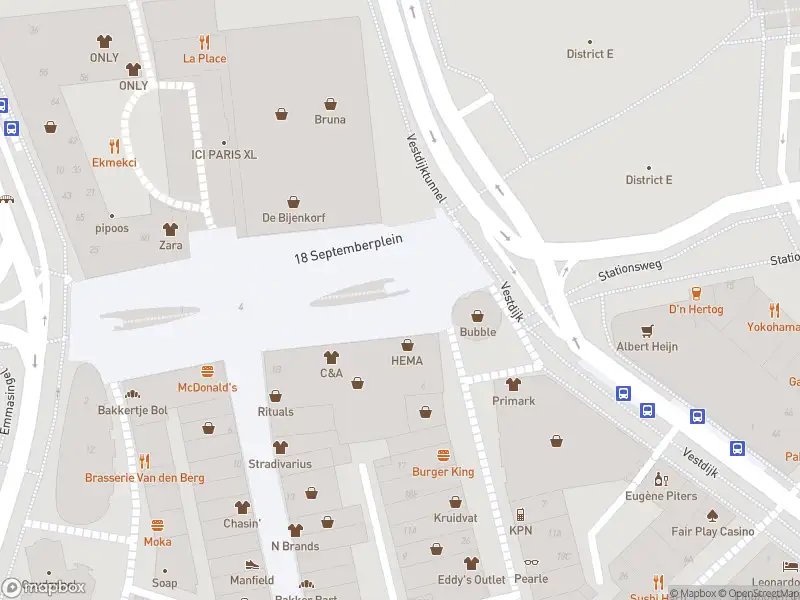Click the 18 Septemberplein square label
Viewport: 800px width, 600px height.
[348, 249]
